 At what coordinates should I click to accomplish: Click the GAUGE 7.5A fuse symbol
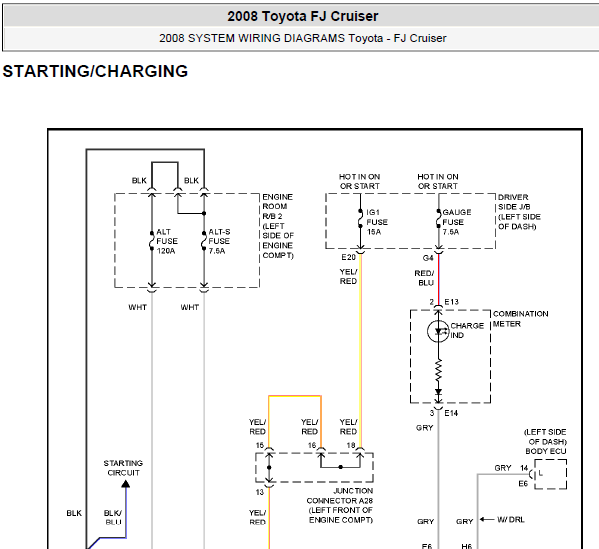click(x=439, y=219)
